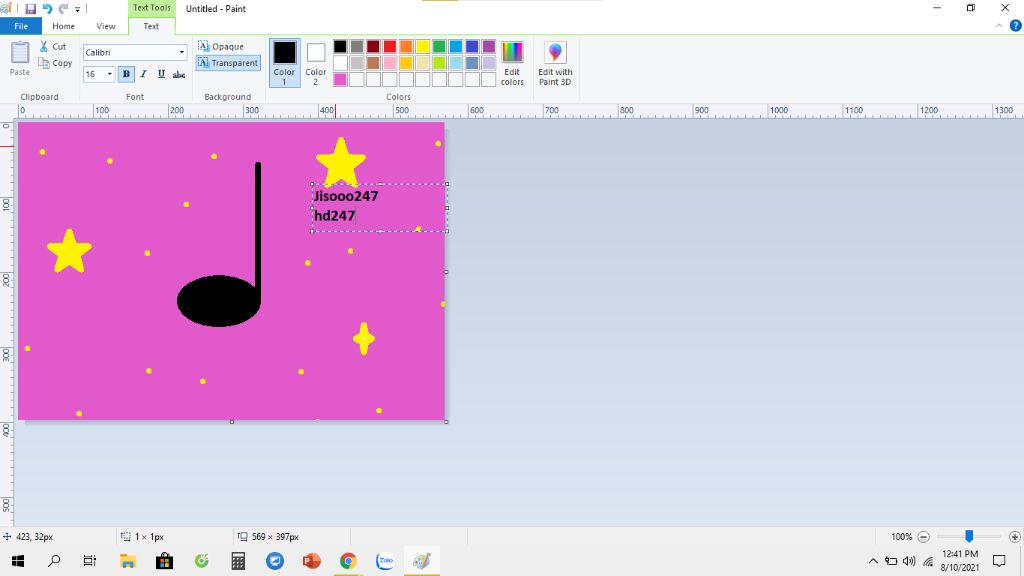
Task: Click the Text Tools contextual tab header
Action: (152, 8)
